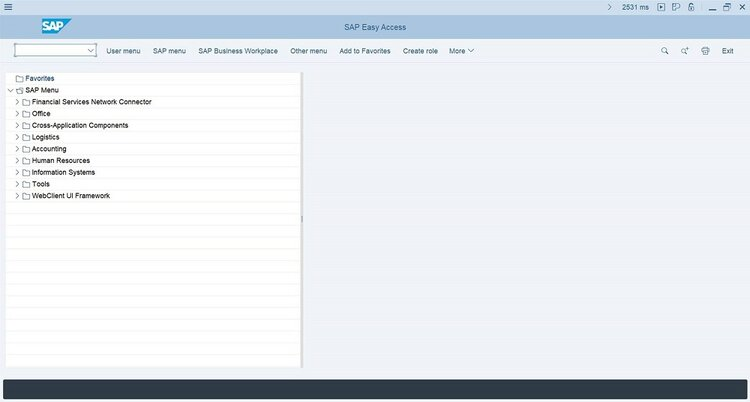Open SAP Business Workplace
Image resolution: width=750 pixels, height=402 pixels.
238,51
